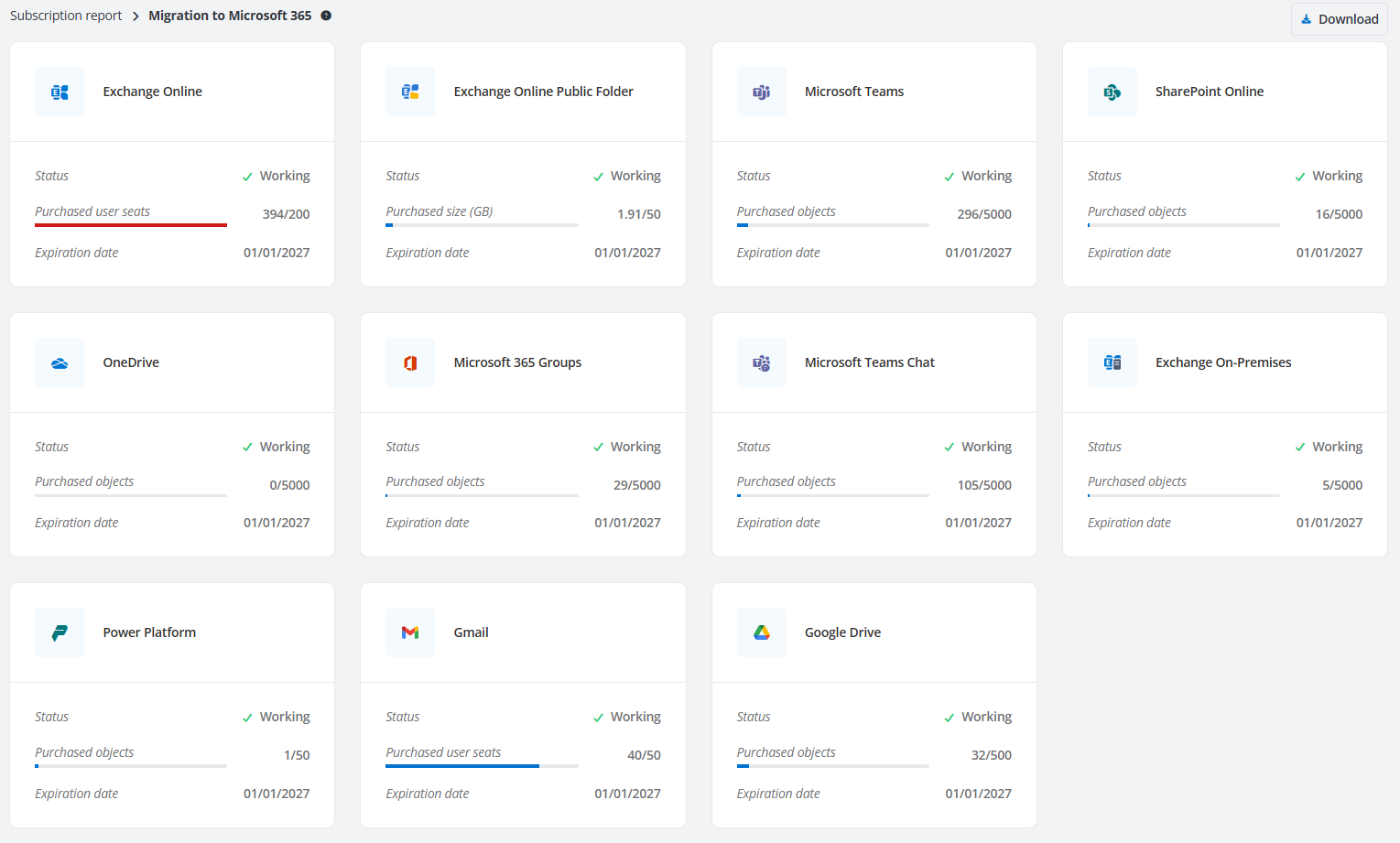Click the 105/5000 objects value
This screenshot has width=1400, height=843.
984,485
